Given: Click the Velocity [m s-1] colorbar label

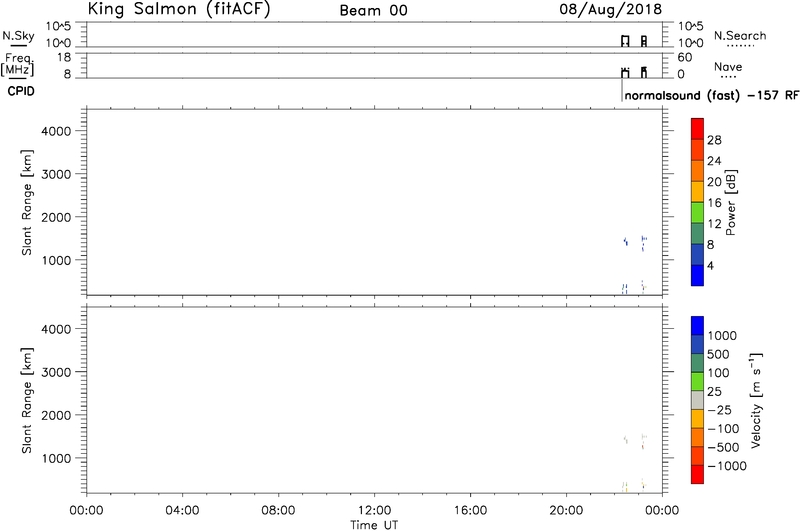Looking at the screenshot, I should click(756, 400).
